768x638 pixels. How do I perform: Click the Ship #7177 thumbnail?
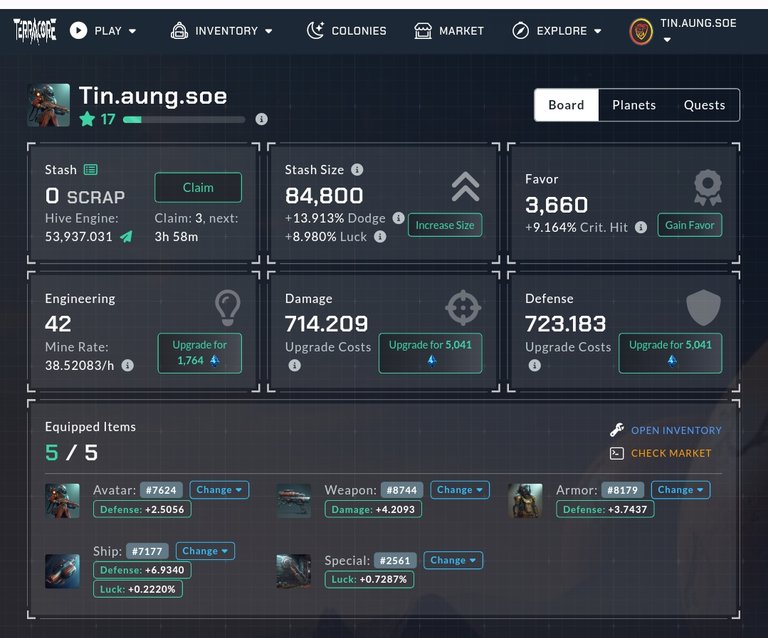pos(62,571)
